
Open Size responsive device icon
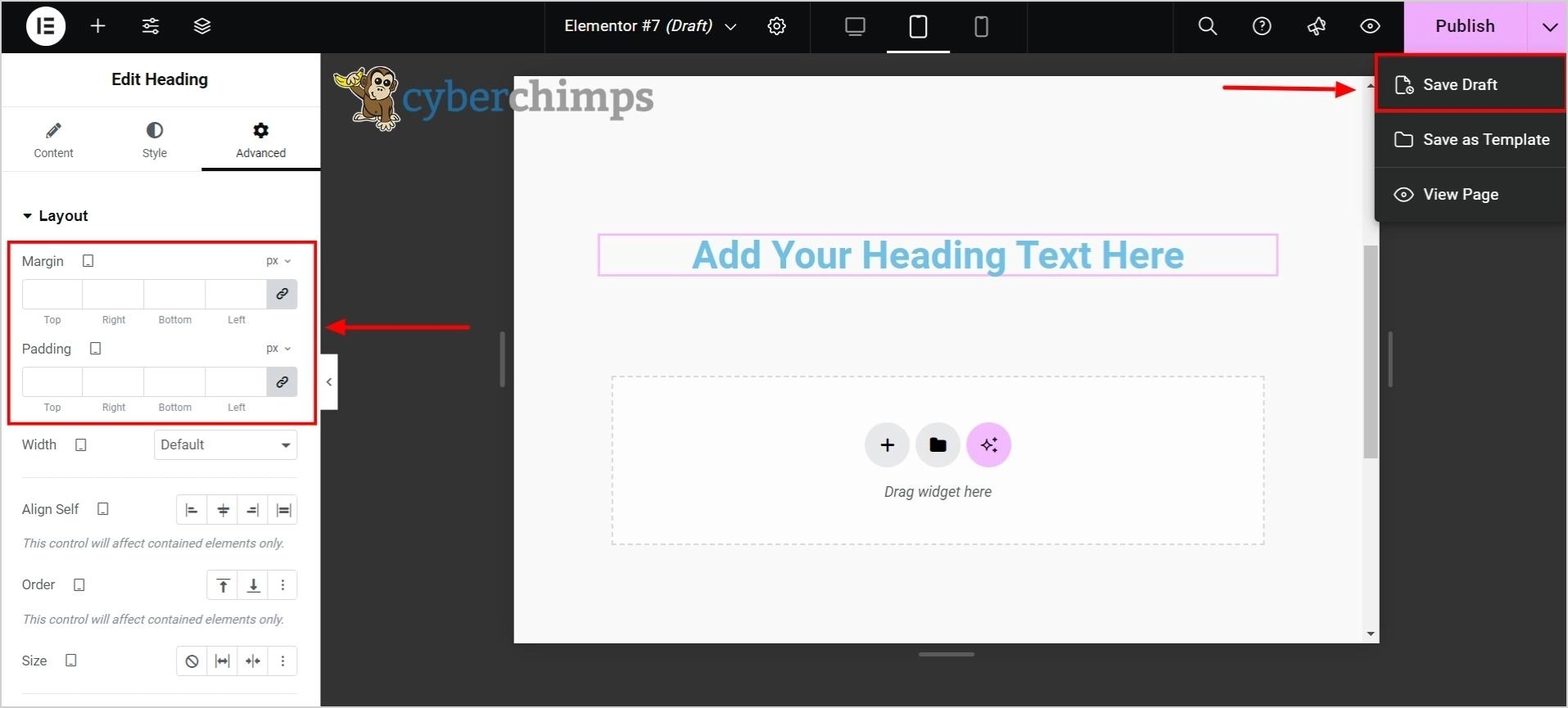70,661
